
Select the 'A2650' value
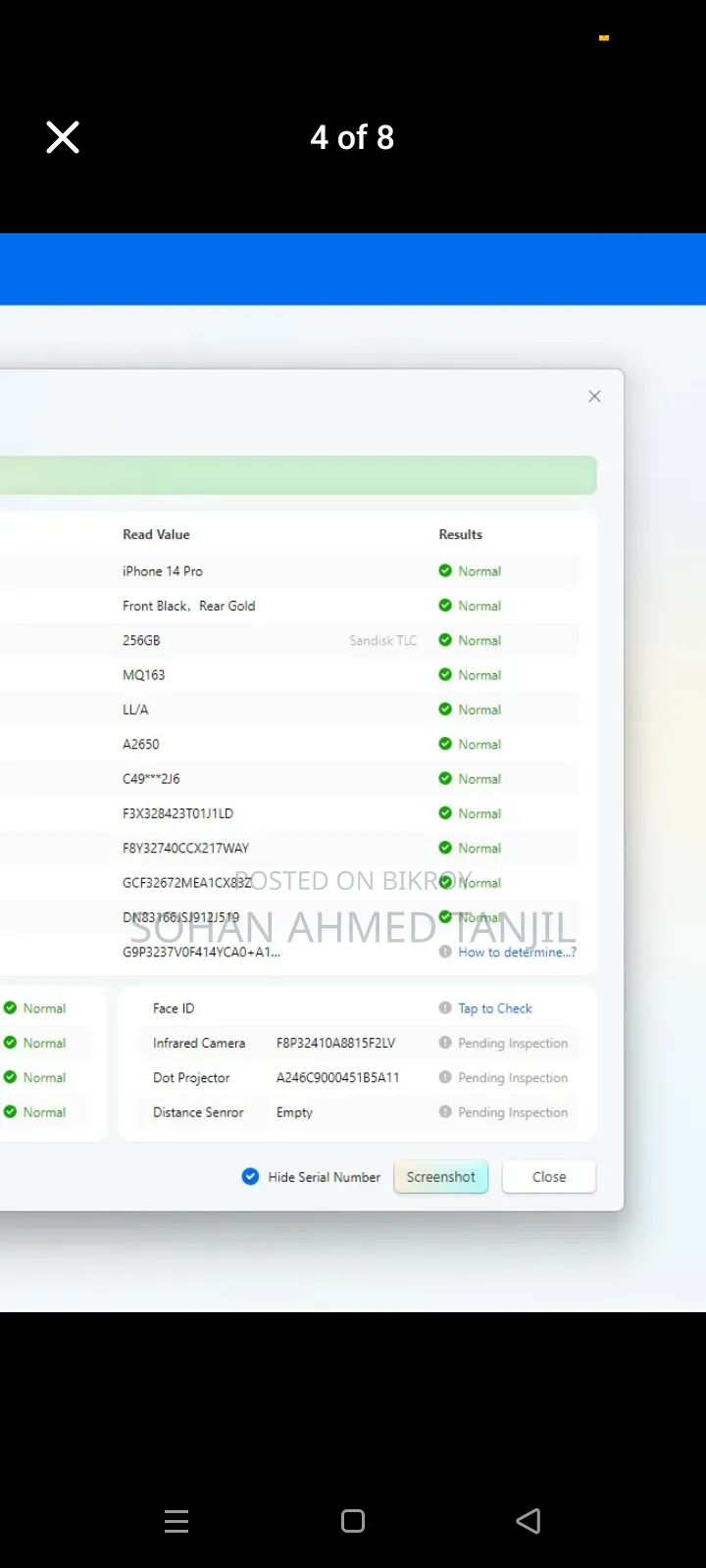click(140, 744)
